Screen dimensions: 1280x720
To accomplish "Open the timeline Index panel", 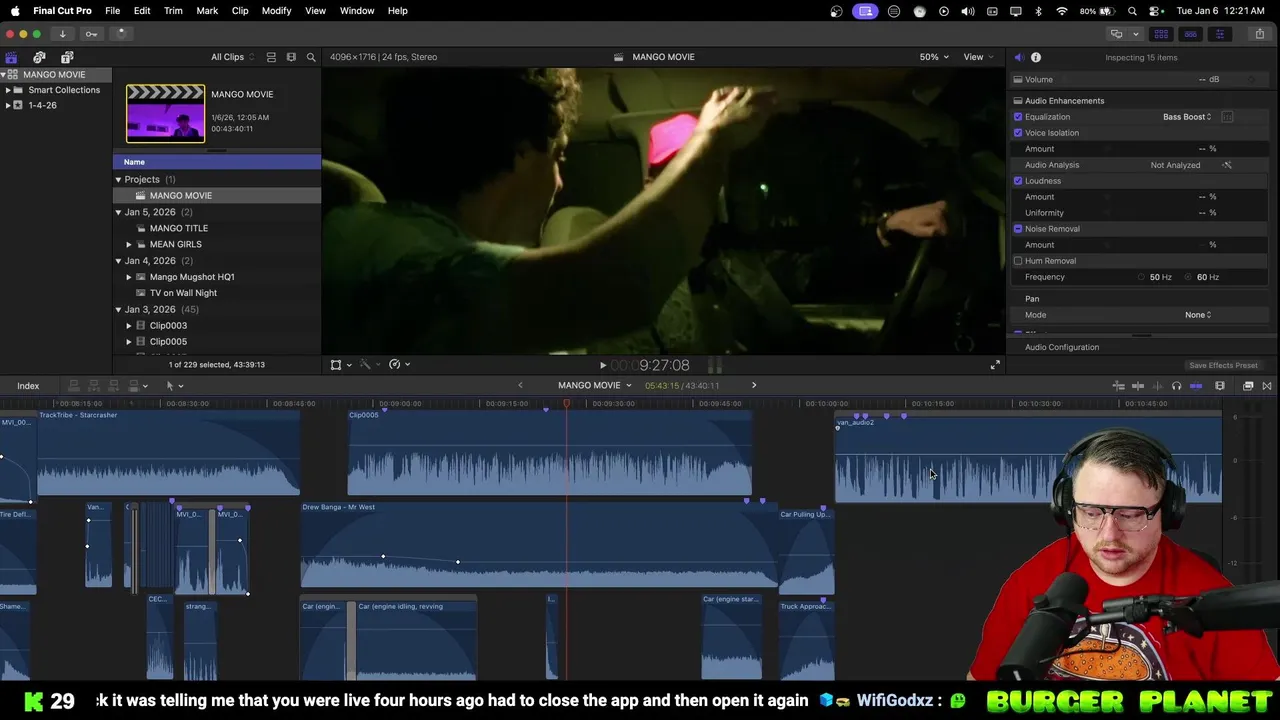I will pyautogui.click(x=28, y=386).
